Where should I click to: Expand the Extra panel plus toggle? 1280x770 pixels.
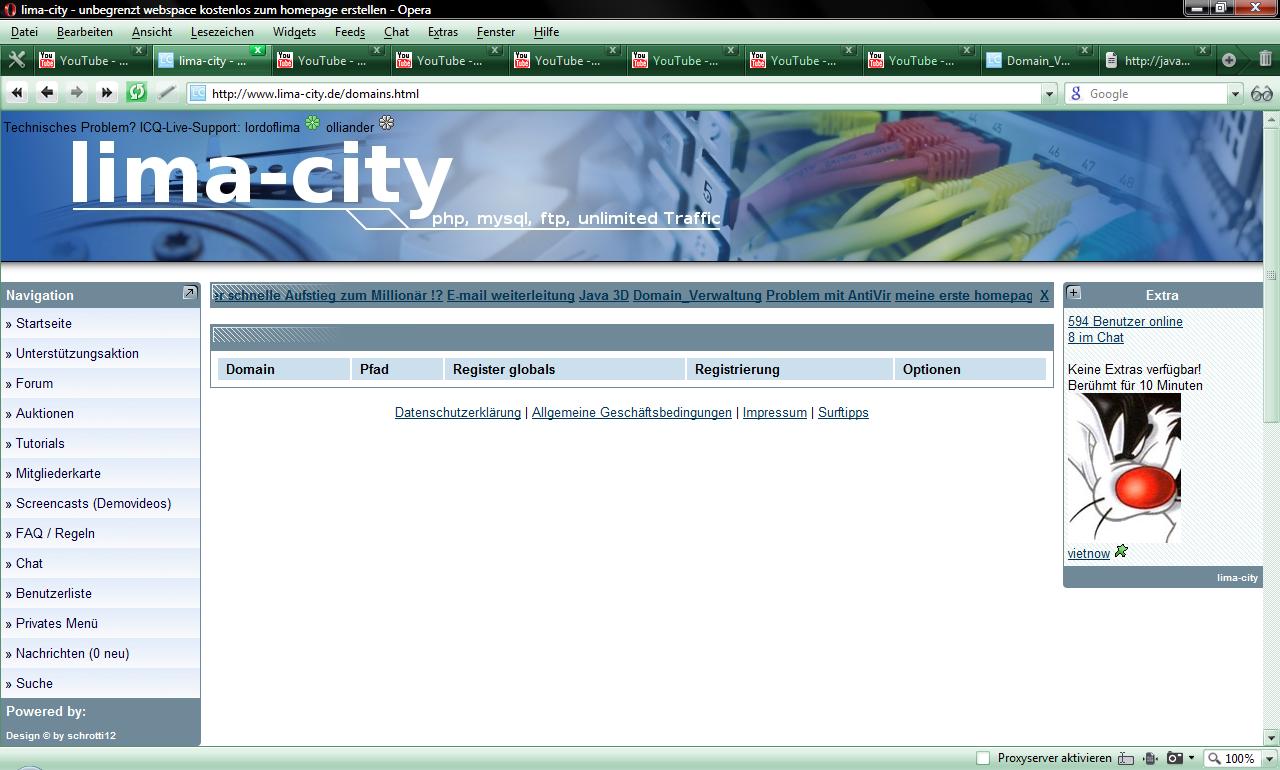(x=1074, y=293)
